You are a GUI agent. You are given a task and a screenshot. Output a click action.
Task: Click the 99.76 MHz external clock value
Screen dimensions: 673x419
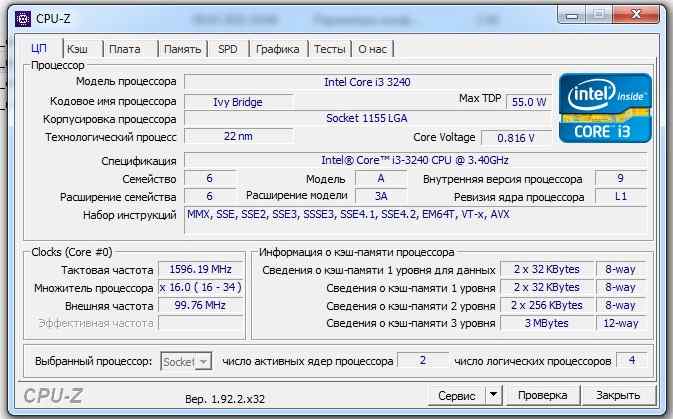click(x=200, y=305)
